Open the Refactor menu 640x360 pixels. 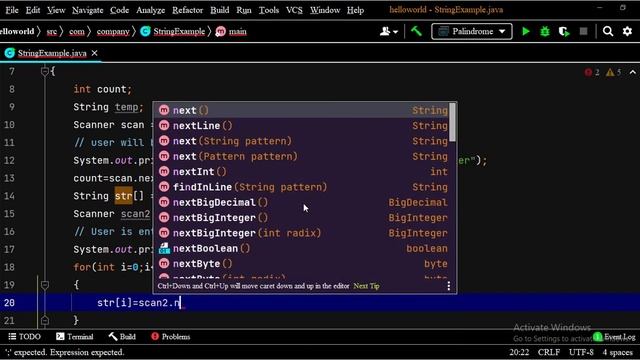pos(187,10)
